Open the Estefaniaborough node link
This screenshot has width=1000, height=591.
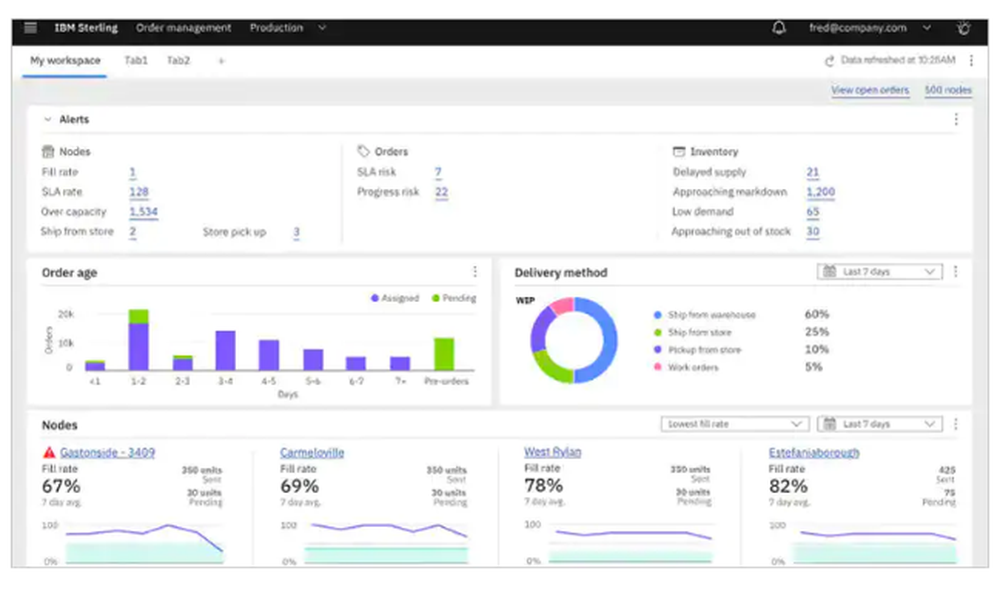[x=814, y=453]
